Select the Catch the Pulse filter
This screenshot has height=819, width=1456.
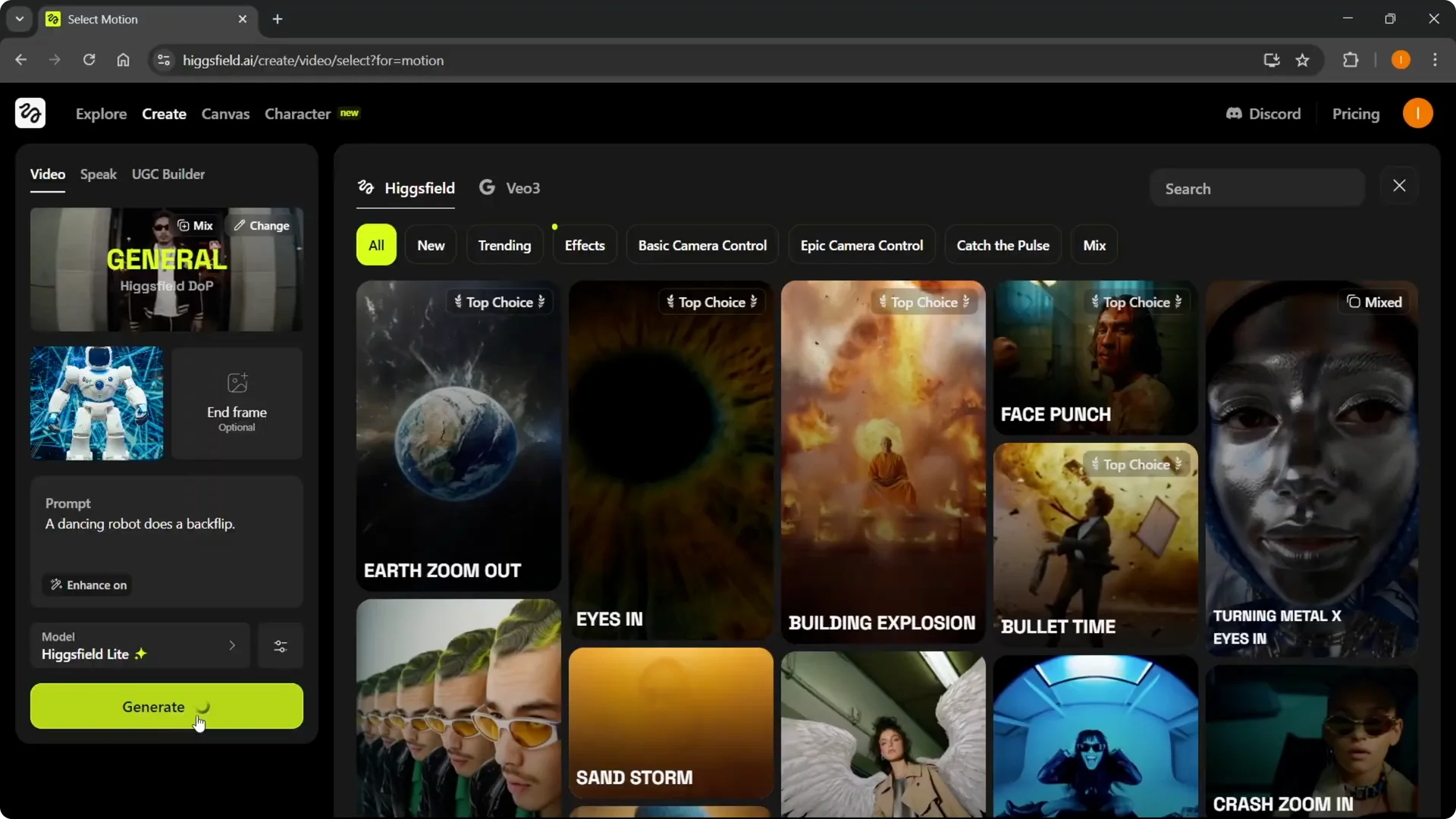[x=1003, y=244]
